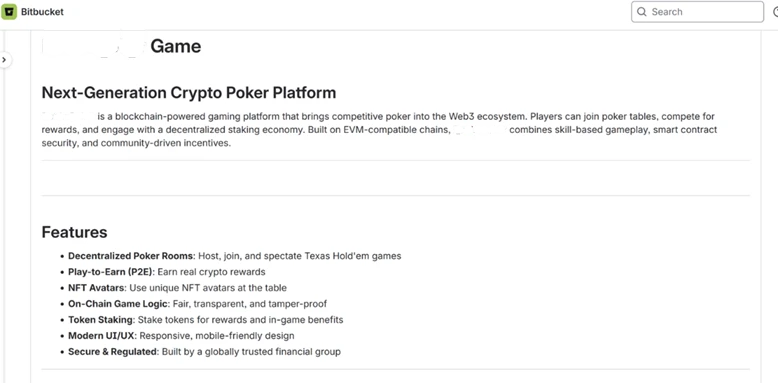Expand the collapsed left sidebar chevron
The height and width of the screenshot is (383, 778).
[4, 60]
